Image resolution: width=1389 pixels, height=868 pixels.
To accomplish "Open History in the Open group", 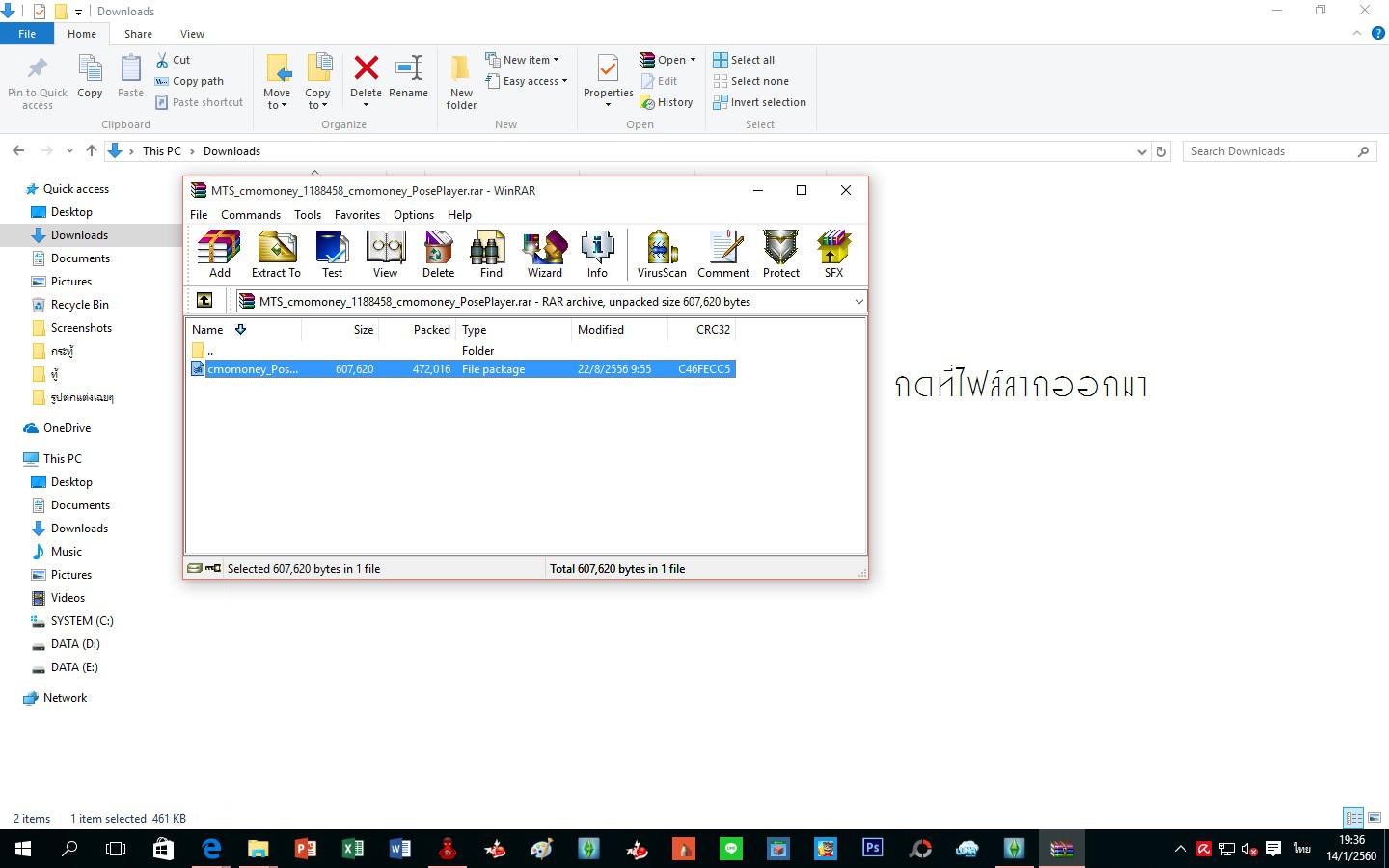I will pos(667,102).
